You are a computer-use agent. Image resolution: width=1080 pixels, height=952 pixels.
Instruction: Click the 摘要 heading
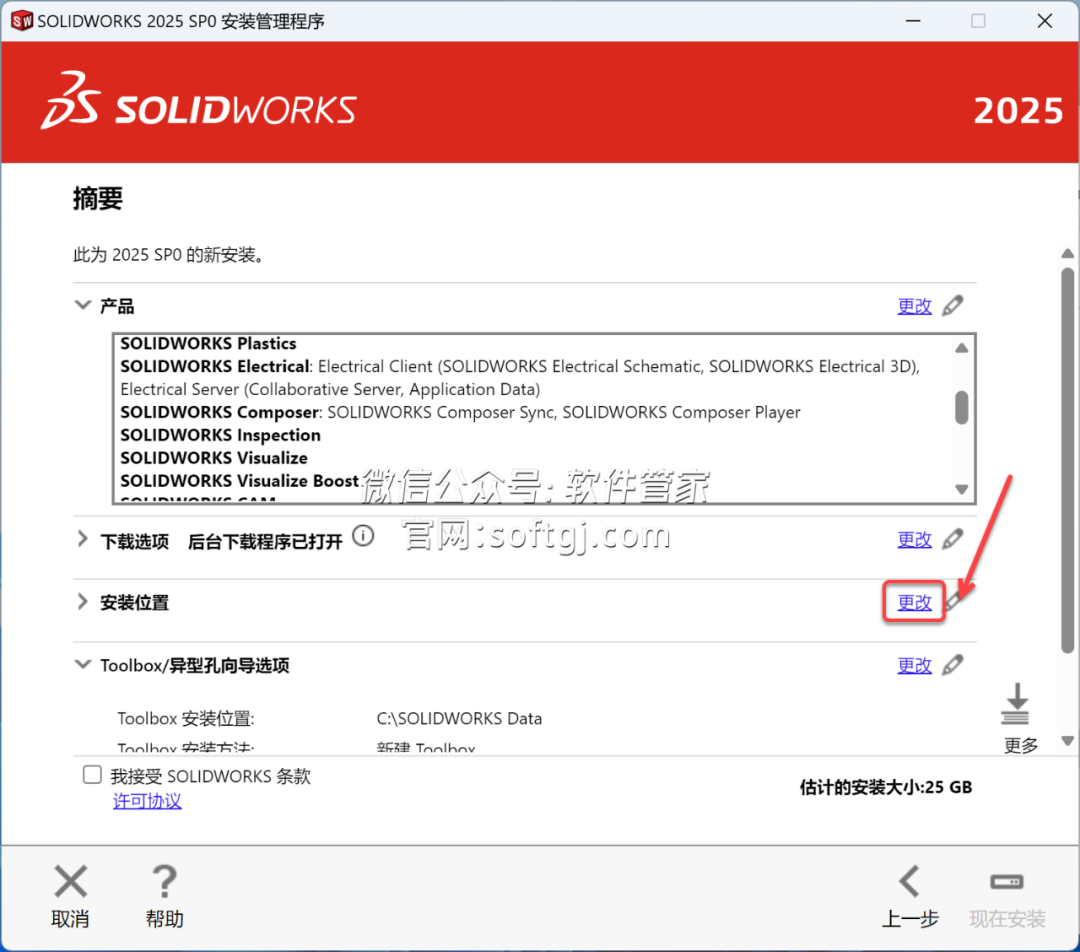point(98,198)
